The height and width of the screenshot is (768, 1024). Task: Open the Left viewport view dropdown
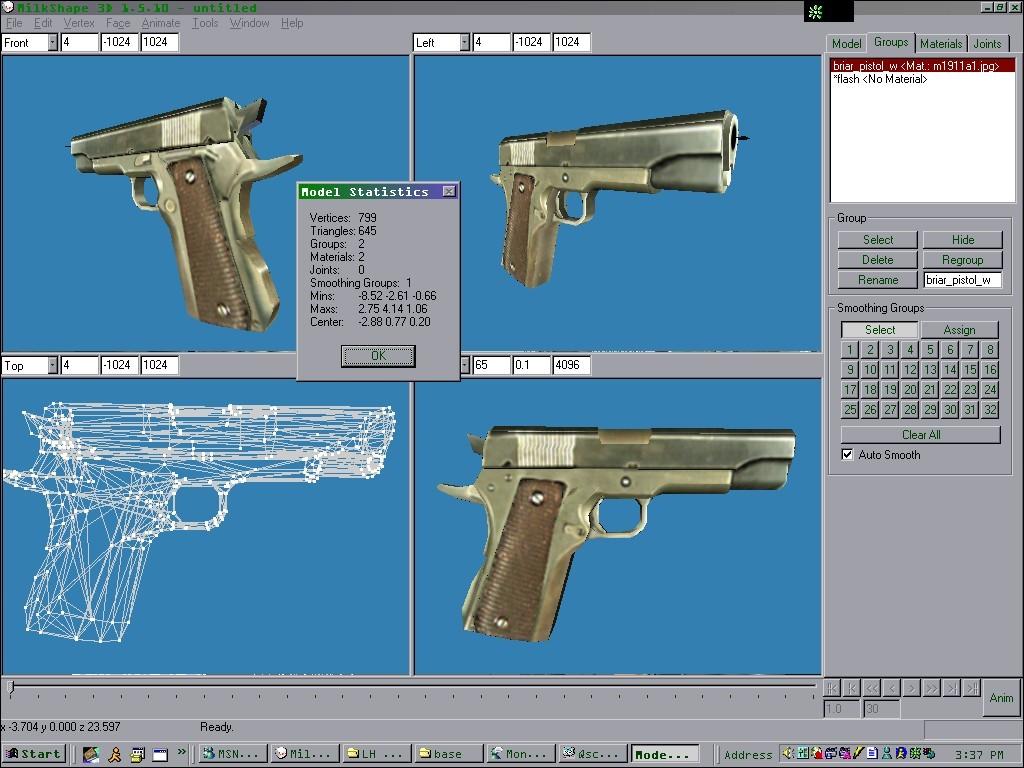pyautogui.click(x=464, y=42)
